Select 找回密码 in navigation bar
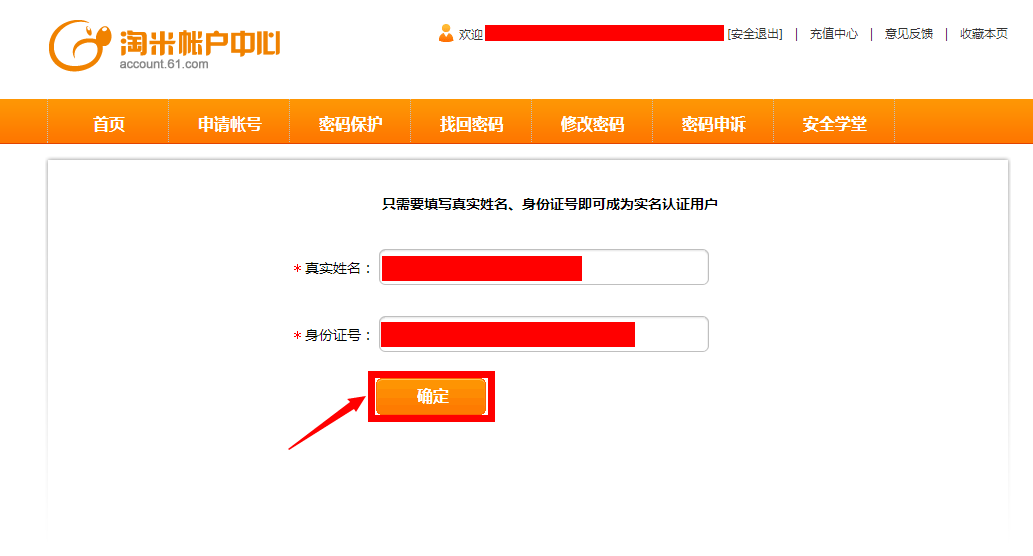This screenshot has height=556, width=1033. pos(471,123)
